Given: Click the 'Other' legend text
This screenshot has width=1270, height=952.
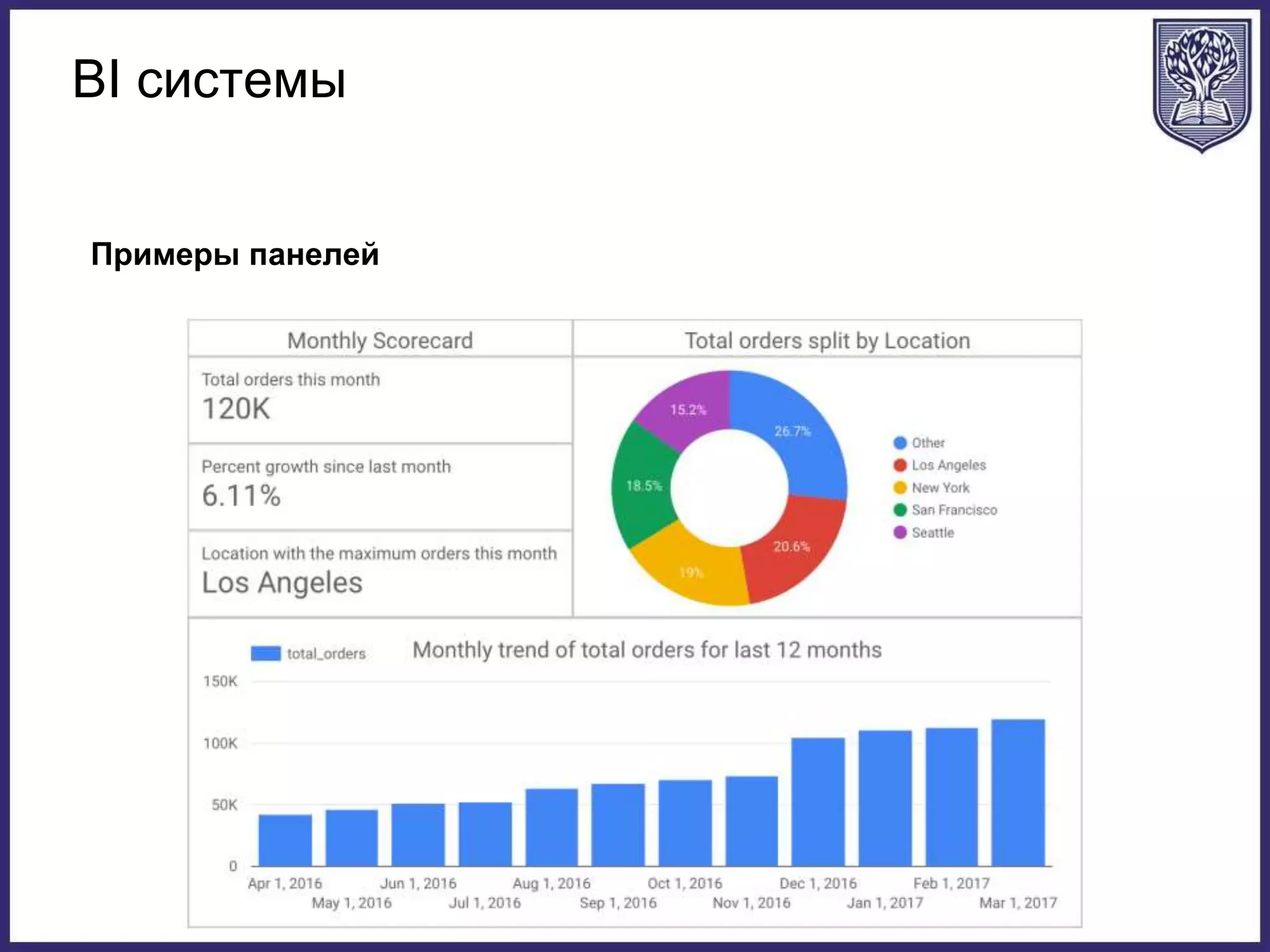Looking at the screenshot, I should pyautogui.click(x=928, y=443).
